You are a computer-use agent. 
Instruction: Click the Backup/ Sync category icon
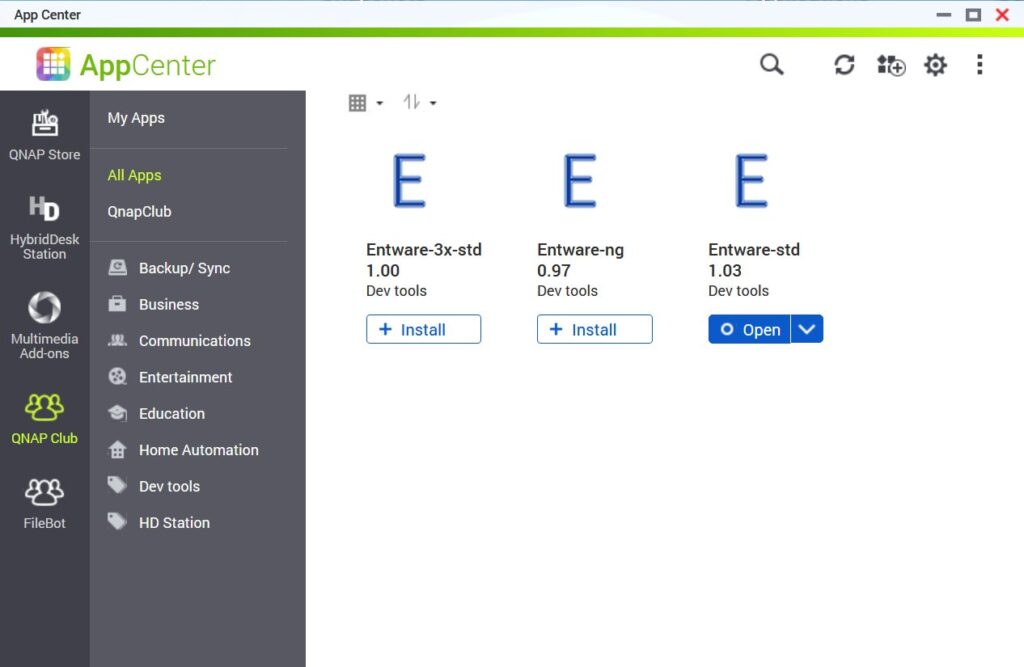pos(118,267)
